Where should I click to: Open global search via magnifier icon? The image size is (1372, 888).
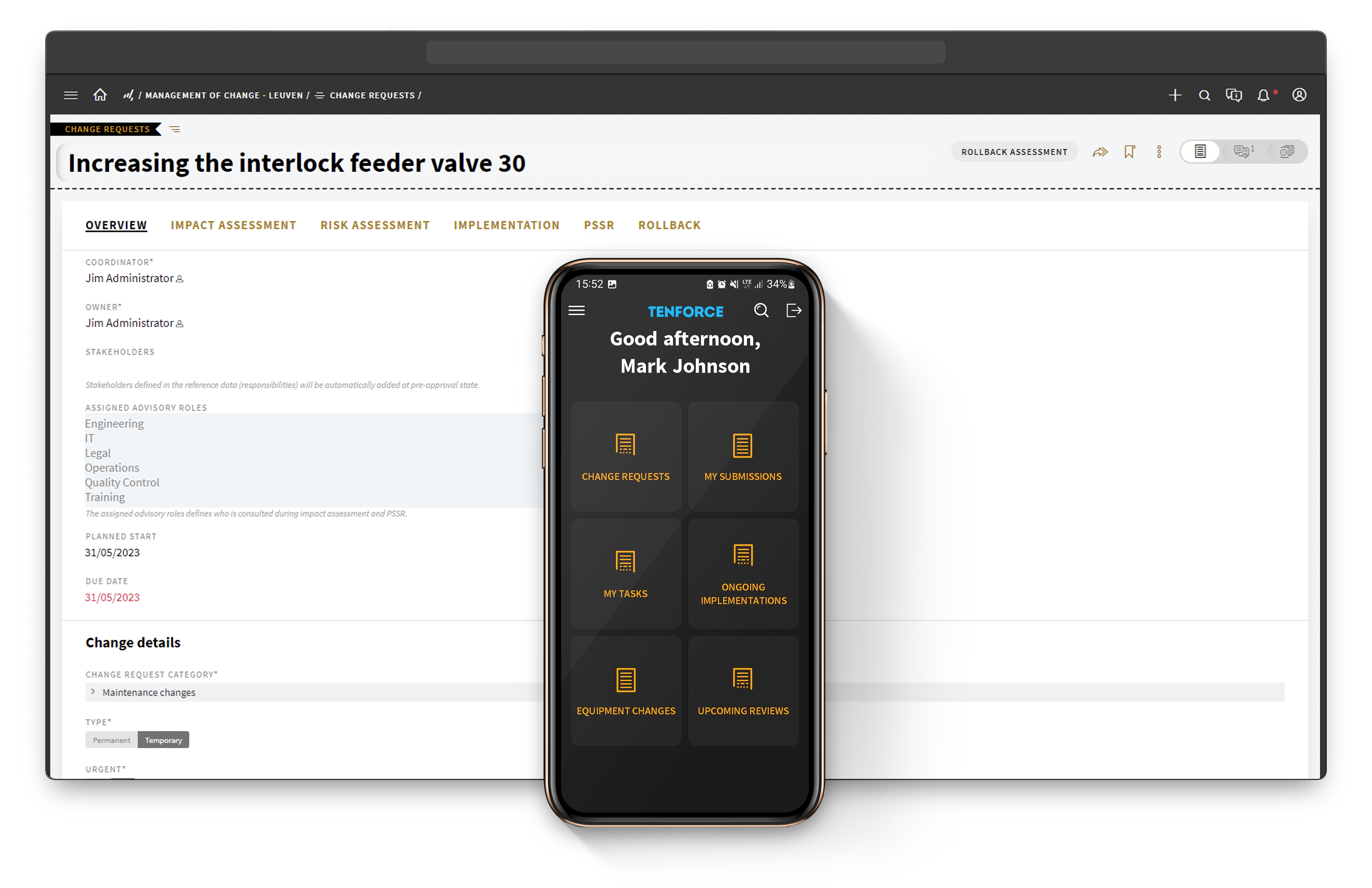pyautogui.click(x=1204, y=95)
